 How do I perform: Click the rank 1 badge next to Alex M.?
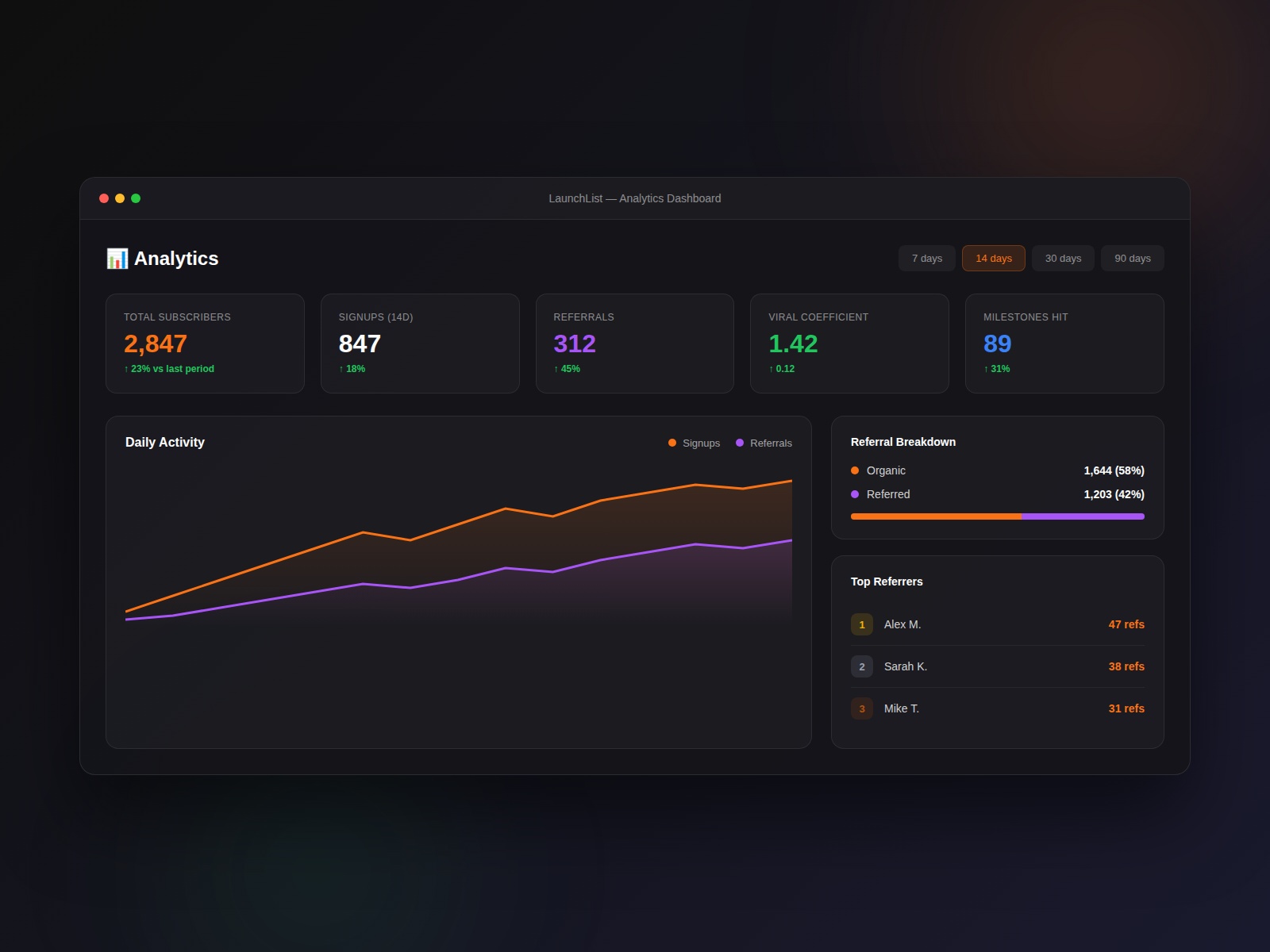pos(862,624)
